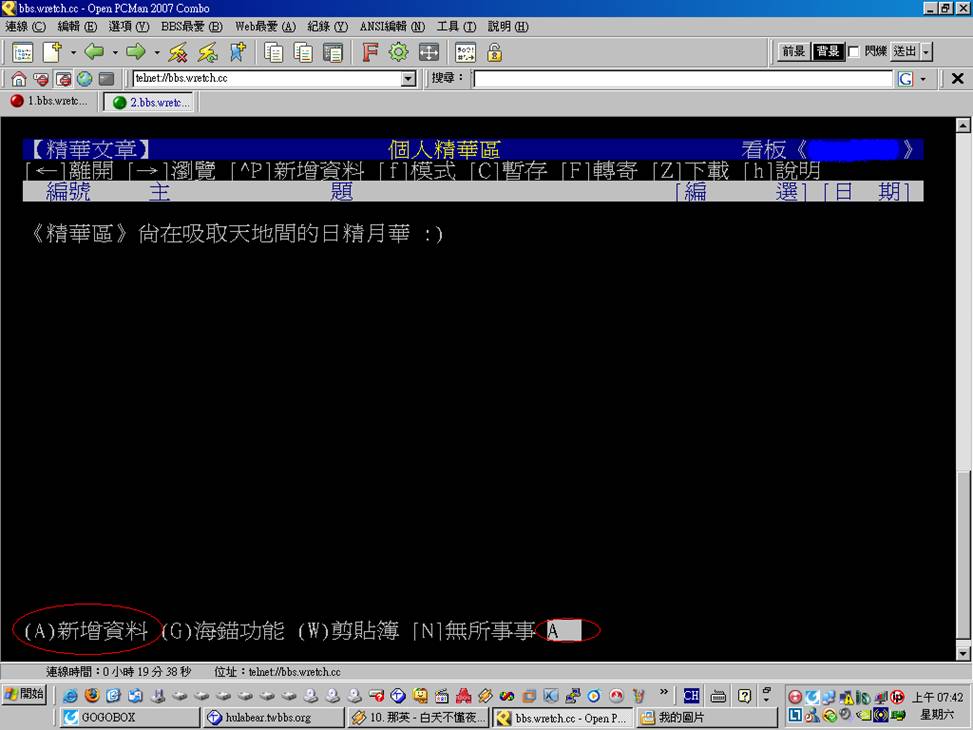Click the green forward arrow icon
This screenshot has width=973, height=730.
tap(136, 52)
